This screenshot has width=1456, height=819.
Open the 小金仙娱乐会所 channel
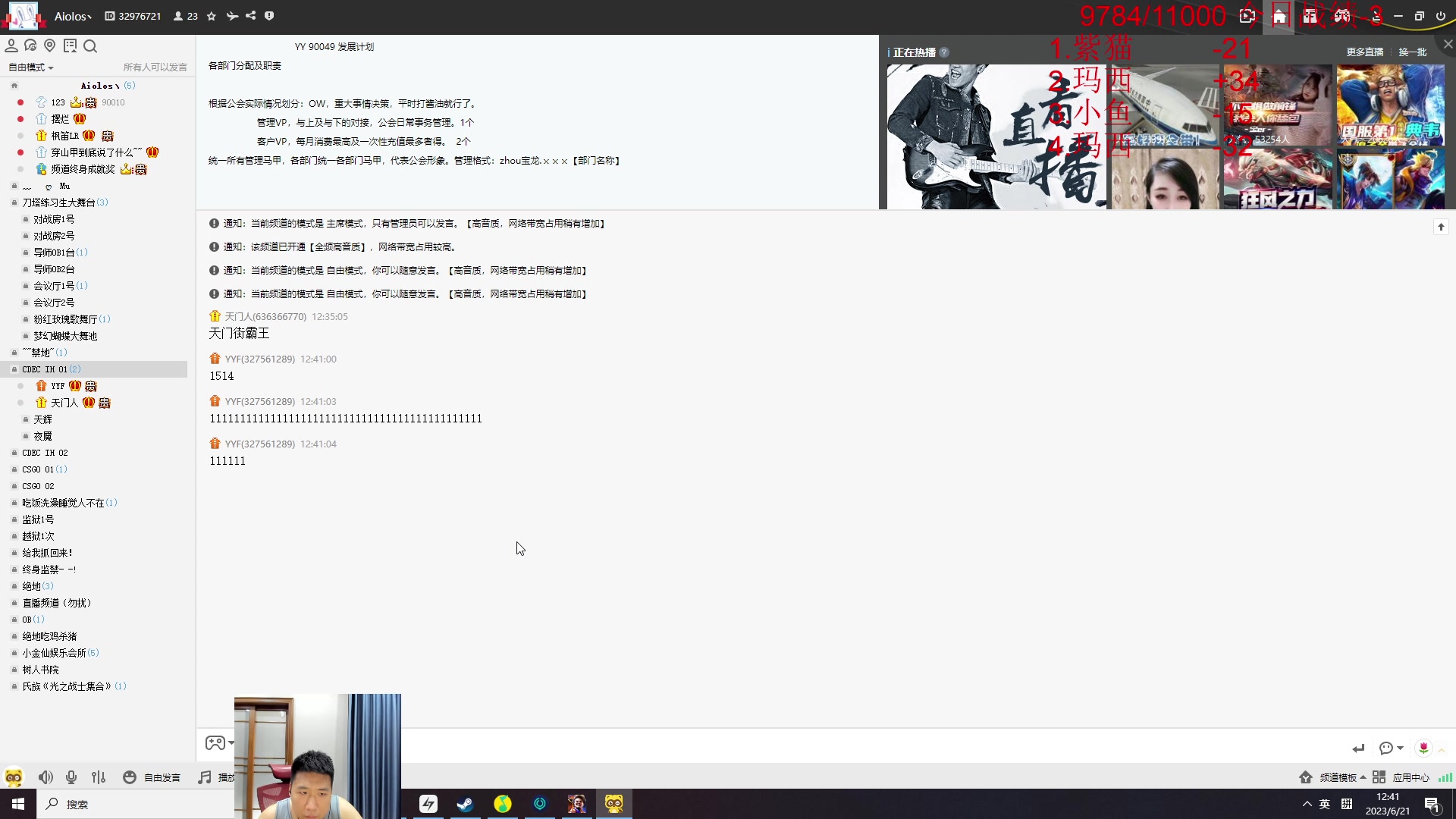[54, 653]
